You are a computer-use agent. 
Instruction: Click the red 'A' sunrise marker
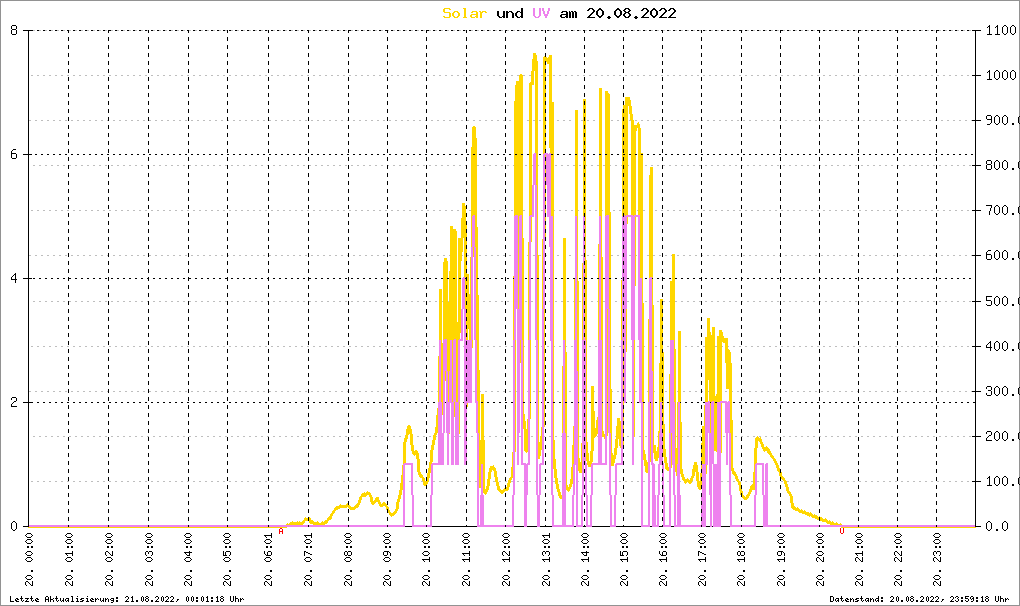pyautogui.click(x=281, y=531)
